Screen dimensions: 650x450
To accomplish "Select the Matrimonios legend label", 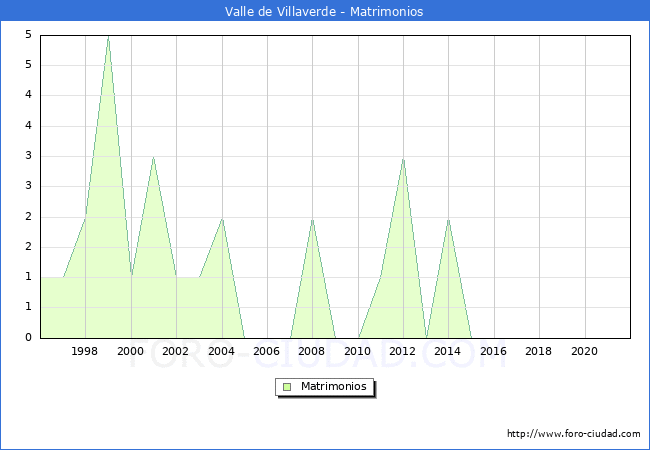I will tap(334, 387).
